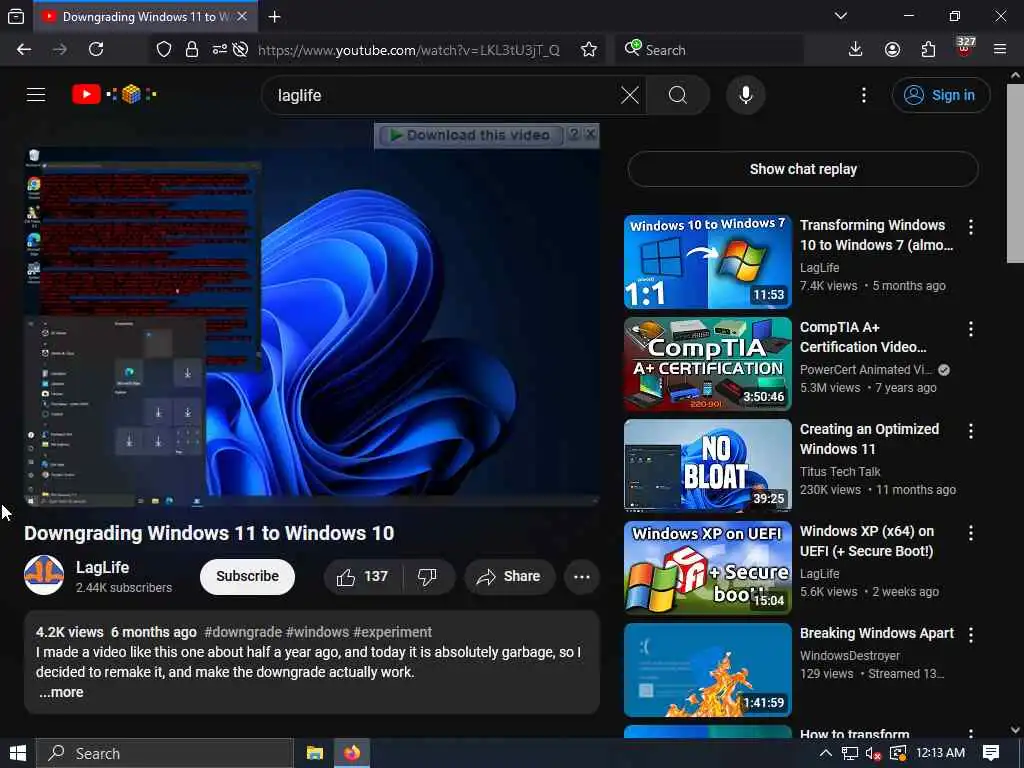
Task: Open the Windows Start menu
Action: (18, 754)
